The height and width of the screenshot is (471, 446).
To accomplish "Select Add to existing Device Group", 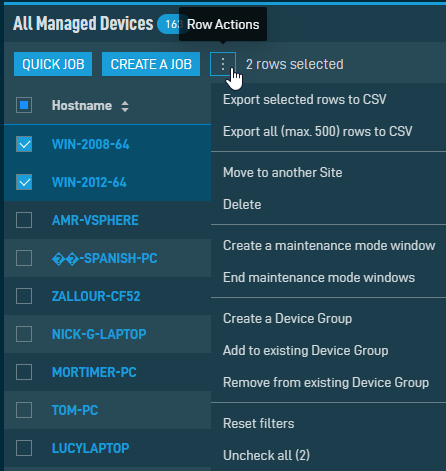I will pos(306,350).
